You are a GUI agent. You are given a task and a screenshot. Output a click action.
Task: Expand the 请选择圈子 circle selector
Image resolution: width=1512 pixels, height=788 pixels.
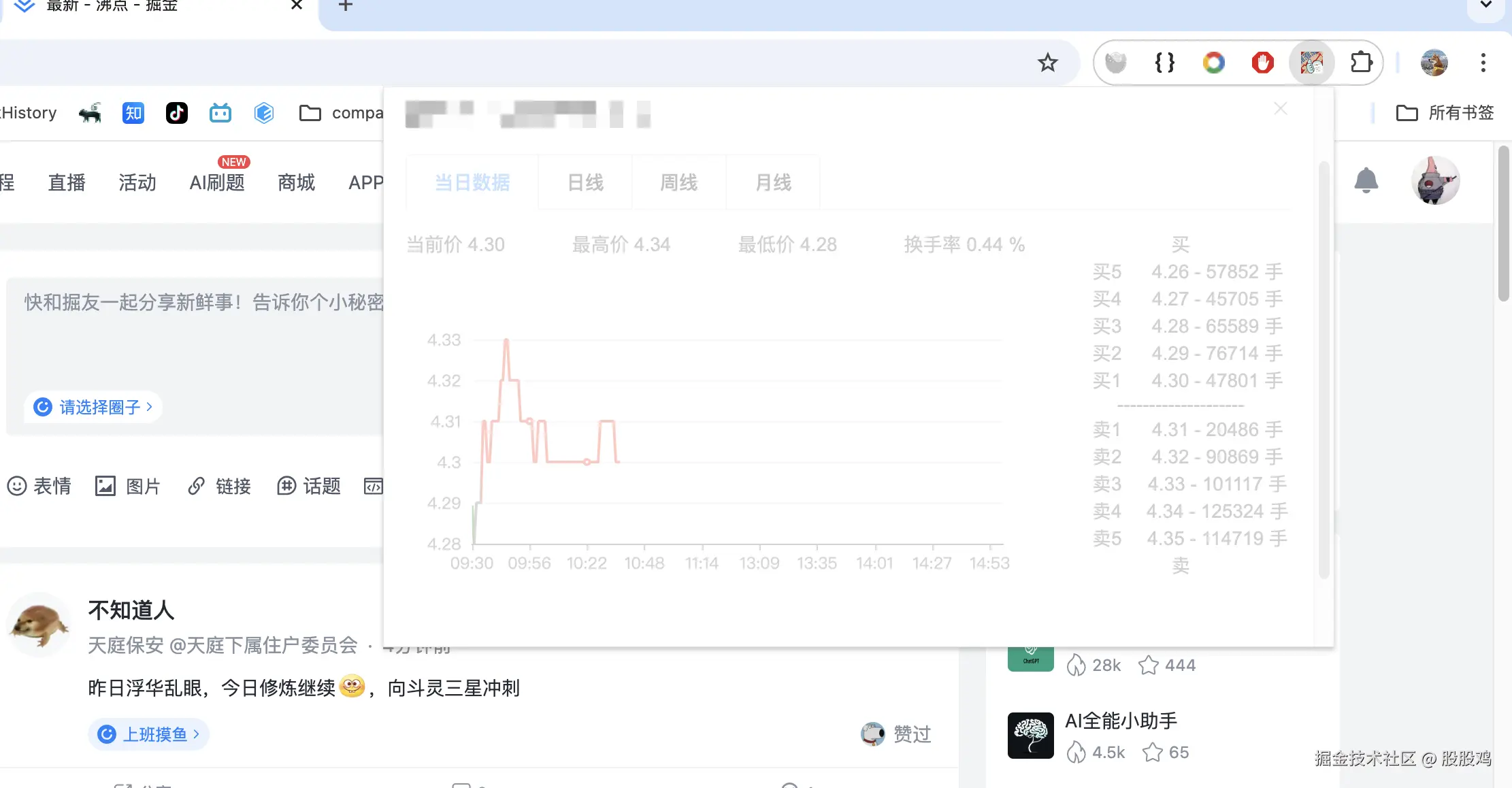tap(93, 406)
